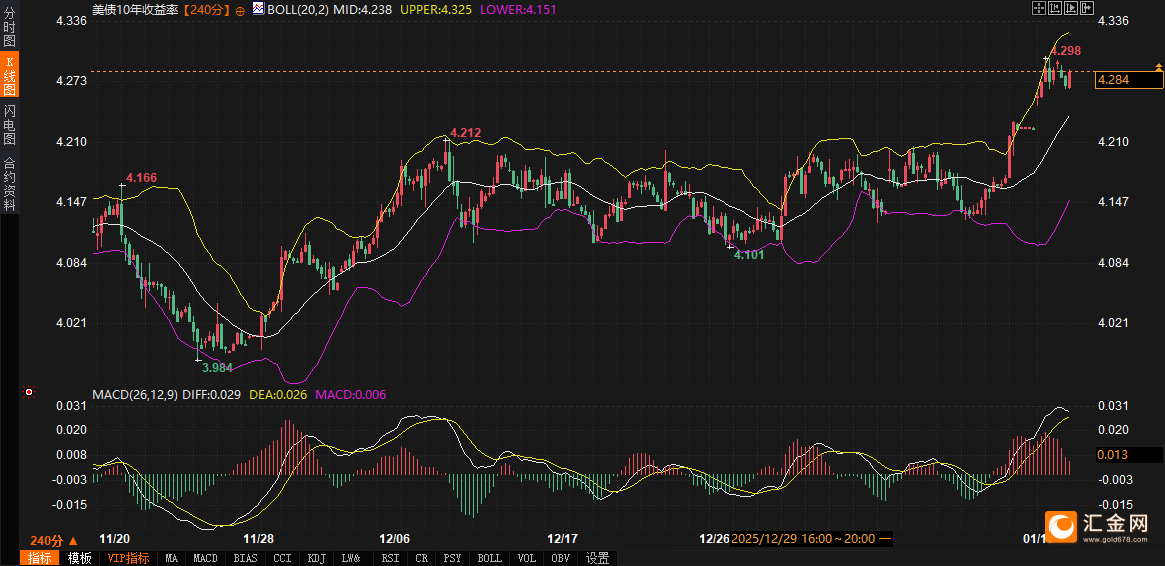This screenshot has height=566, width=1165.
Task: Click the scroll-to-latest arrow icon
Action: click(x=1085, y=9)
